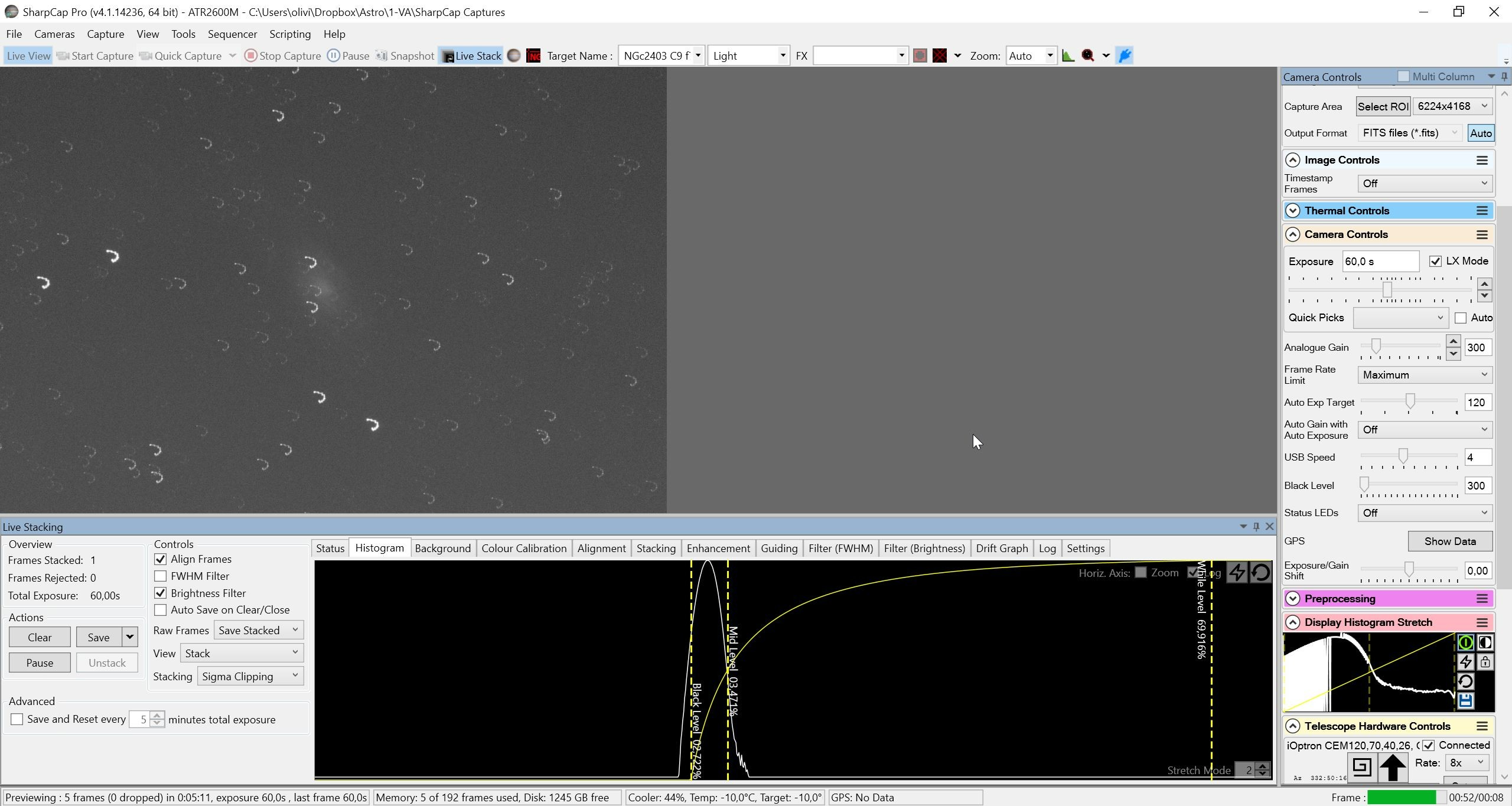The width and height of the screenshot is (1512, 806).
Task: Reset the display histogram stretch
Action: (x=1465, y=681)
